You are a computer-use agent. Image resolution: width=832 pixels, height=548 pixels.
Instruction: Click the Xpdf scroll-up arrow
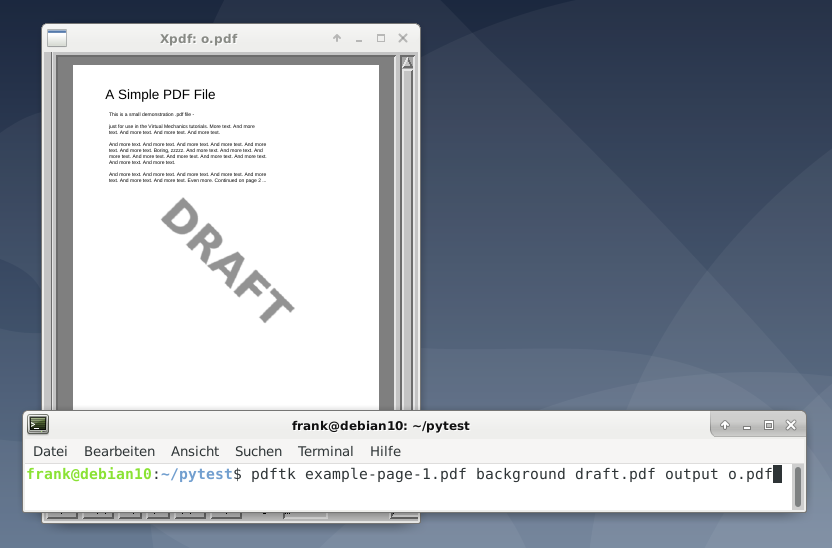click(x=407, y=63)
